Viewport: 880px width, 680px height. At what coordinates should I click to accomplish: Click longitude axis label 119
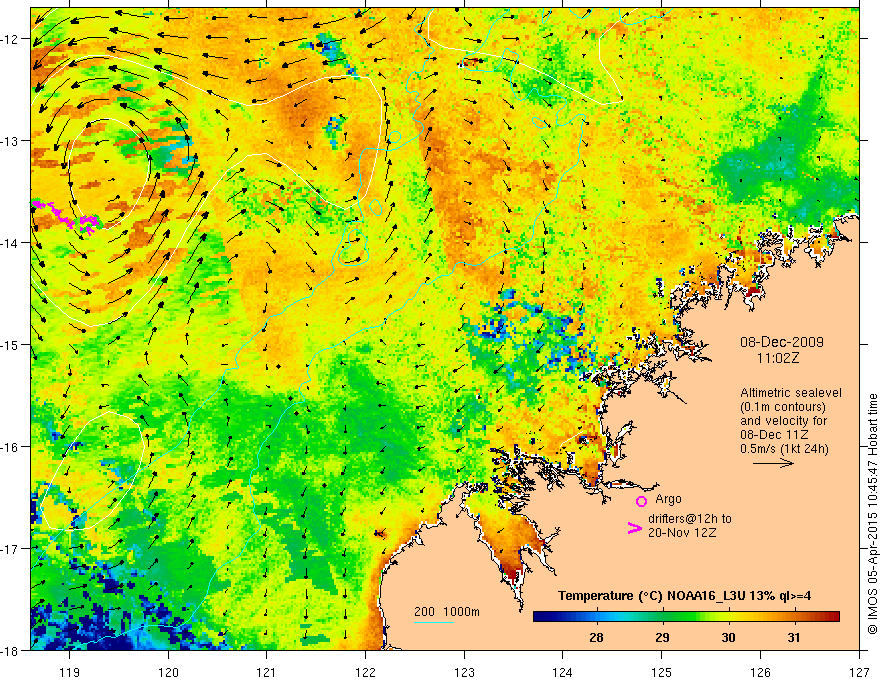pos(70,672)
